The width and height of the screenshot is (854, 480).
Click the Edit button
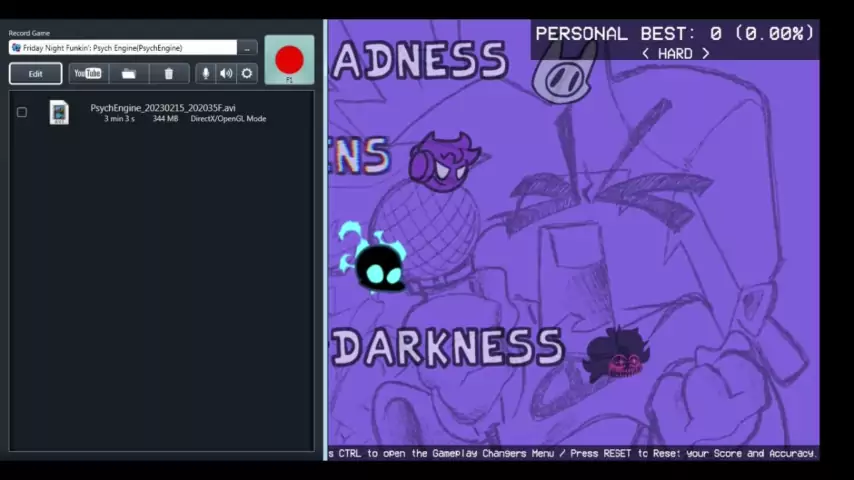35,73
